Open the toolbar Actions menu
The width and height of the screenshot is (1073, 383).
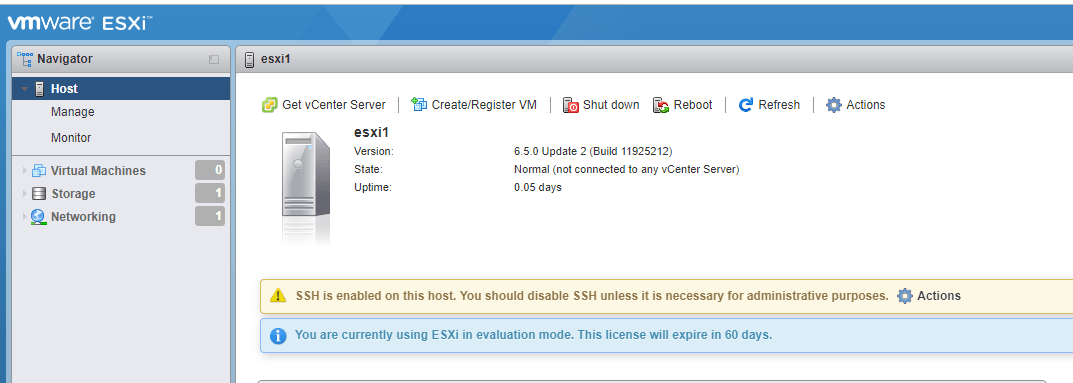855,105
